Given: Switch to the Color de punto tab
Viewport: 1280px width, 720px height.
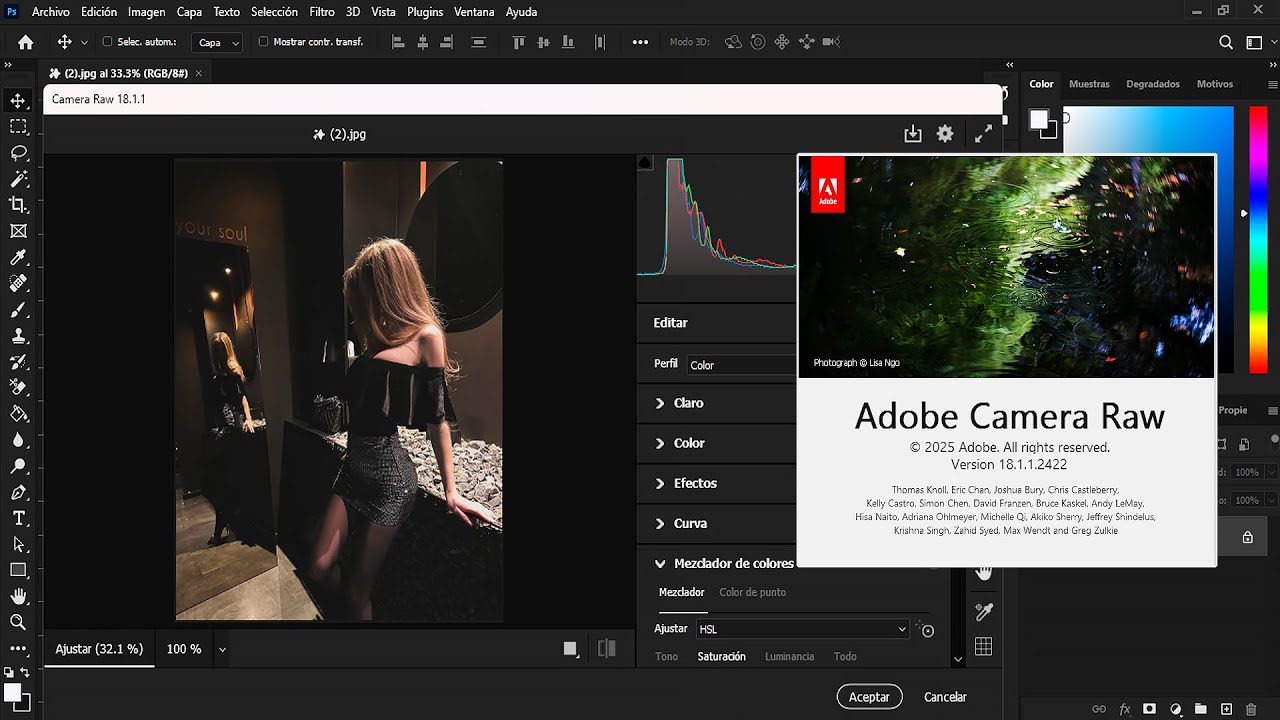Looking at the screenshot, I should point(753,592).
